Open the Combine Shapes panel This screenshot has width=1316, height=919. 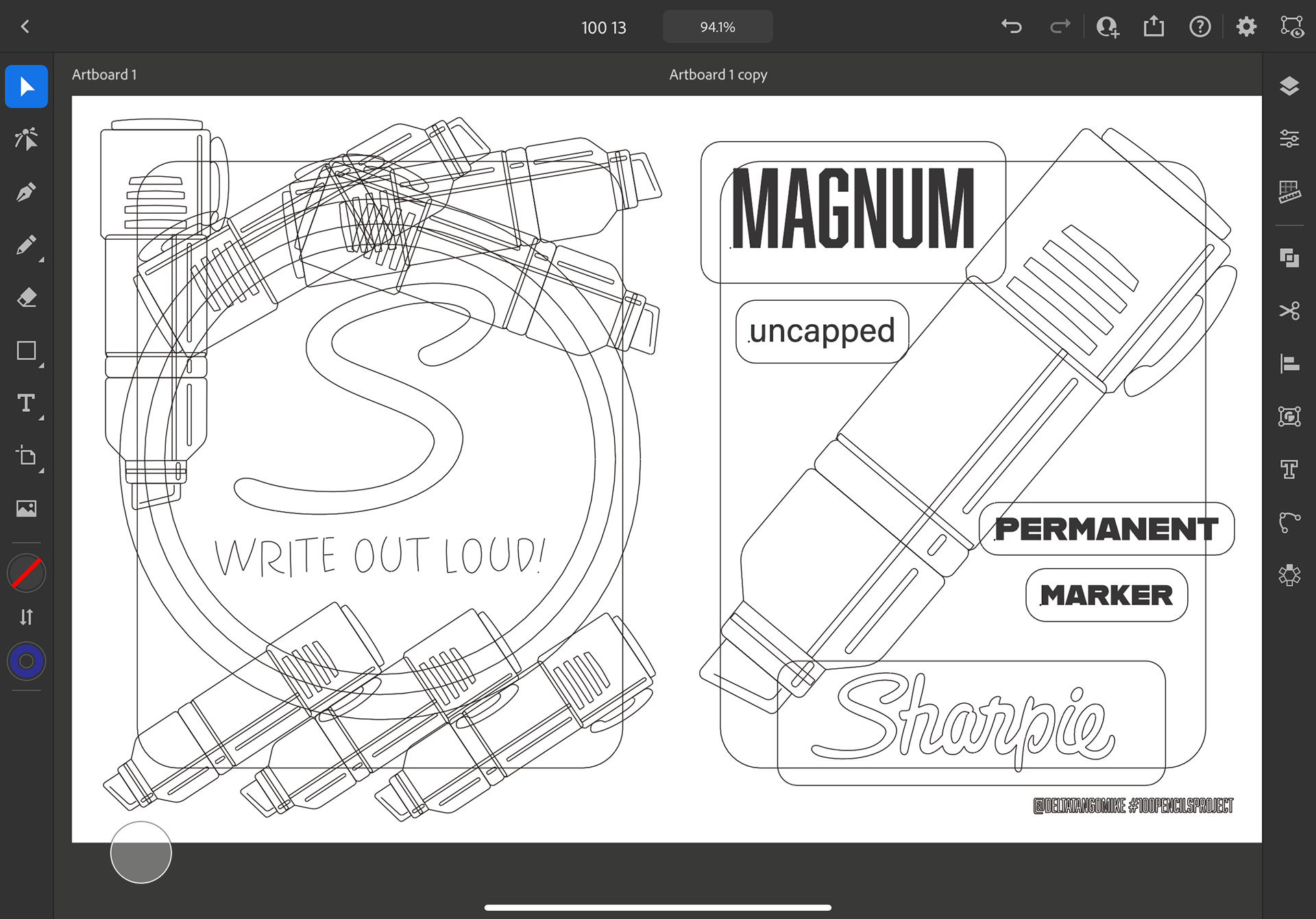(x=1289, y=258)
